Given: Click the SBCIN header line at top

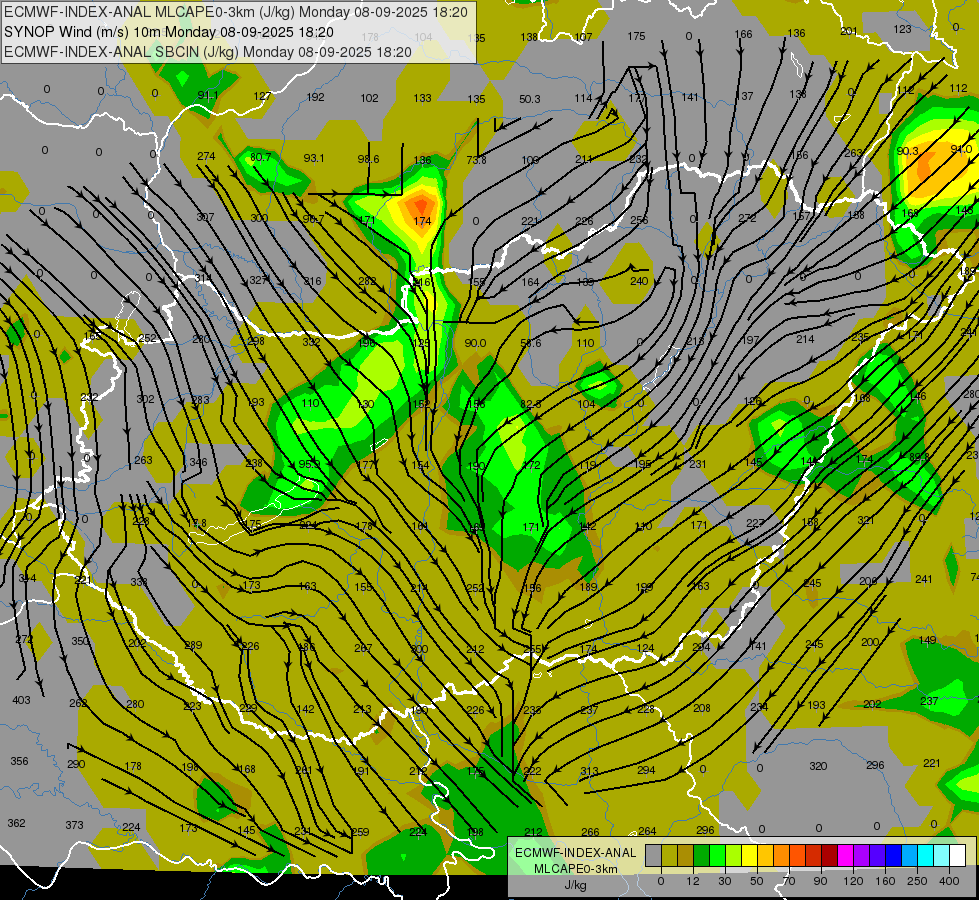Looking at the screenshot, I should click(207, 52).
